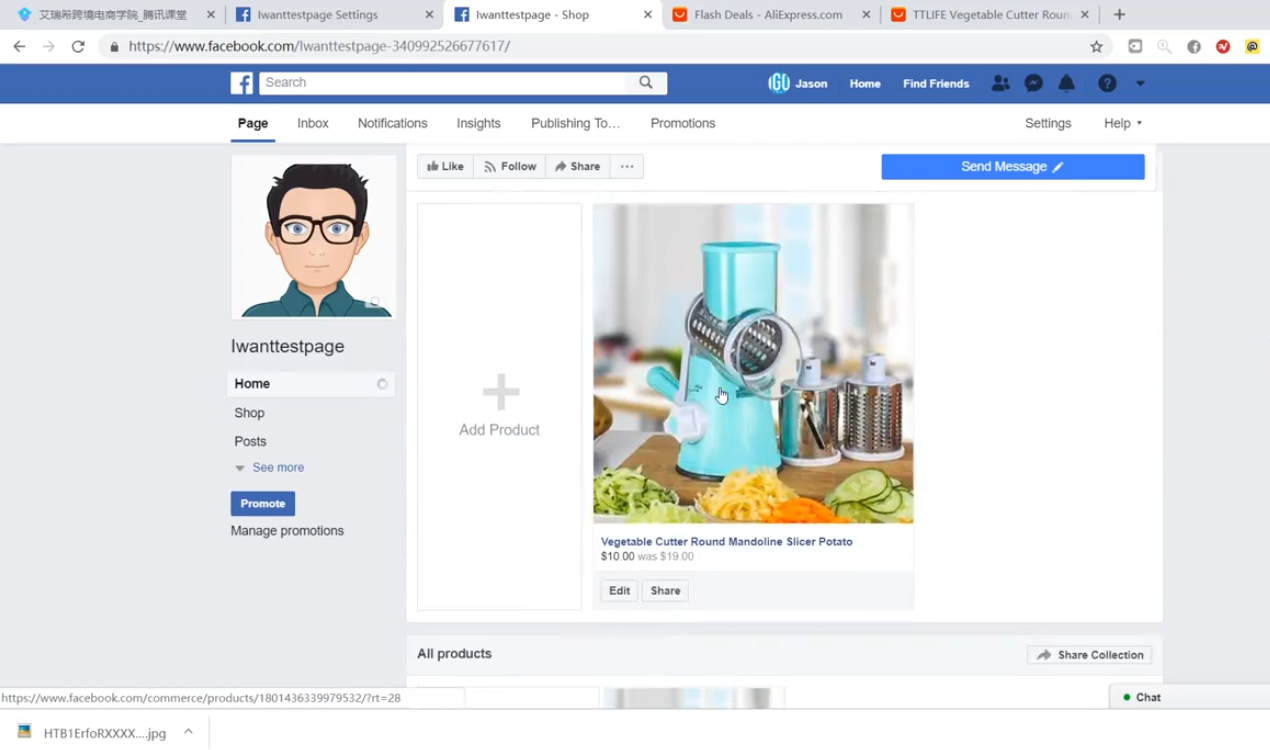This screenshot has height=750, width=1270.
Task: Open Vegetable Cutter Round Mandoline product title
Action: point(727,541)
